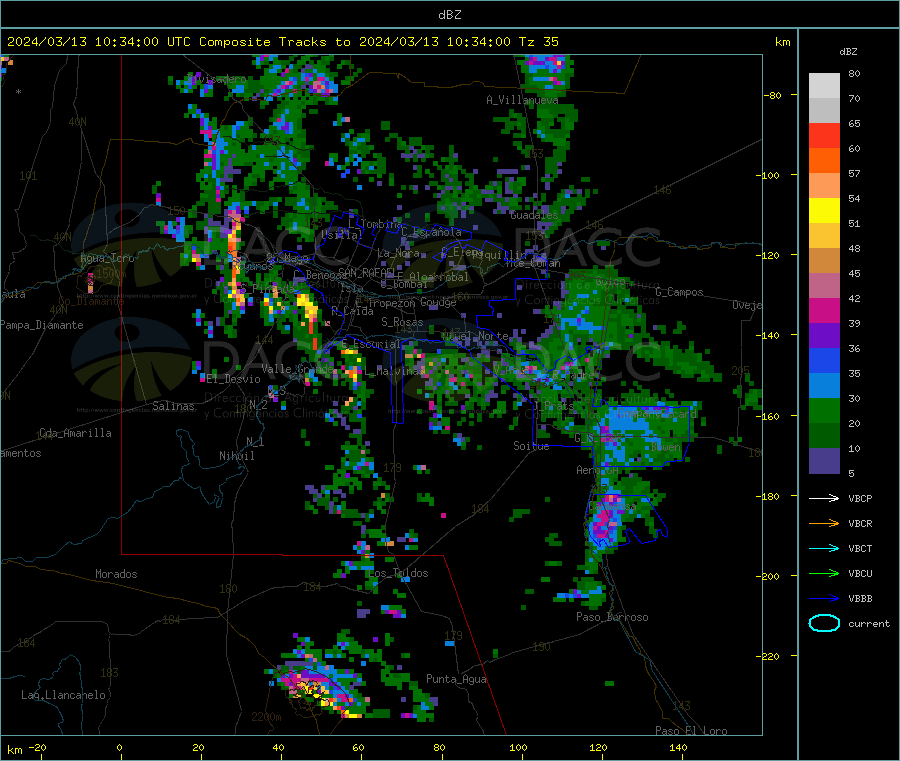900x761 pixels.
Task: Click the Paso_El_Loro map label
Action: [x=691, y=731]
